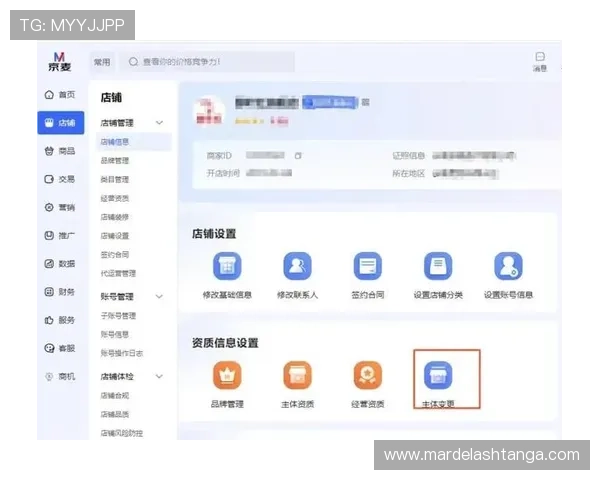Click the icon next to shop name
The image size is (600, 480).
[365, 102]
